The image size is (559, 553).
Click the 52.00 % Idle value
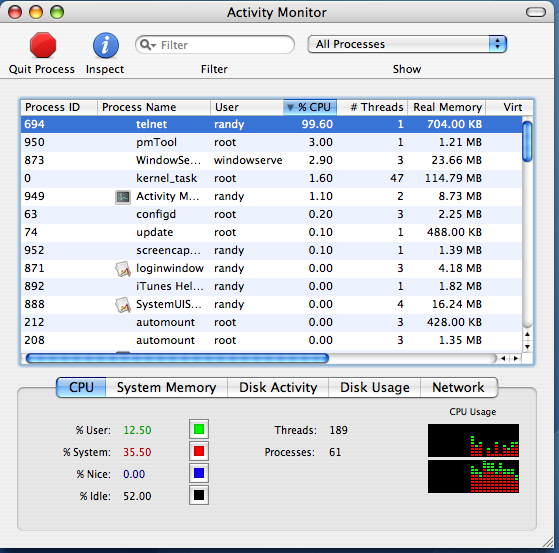pyautogui.click(x=137, y=496)
